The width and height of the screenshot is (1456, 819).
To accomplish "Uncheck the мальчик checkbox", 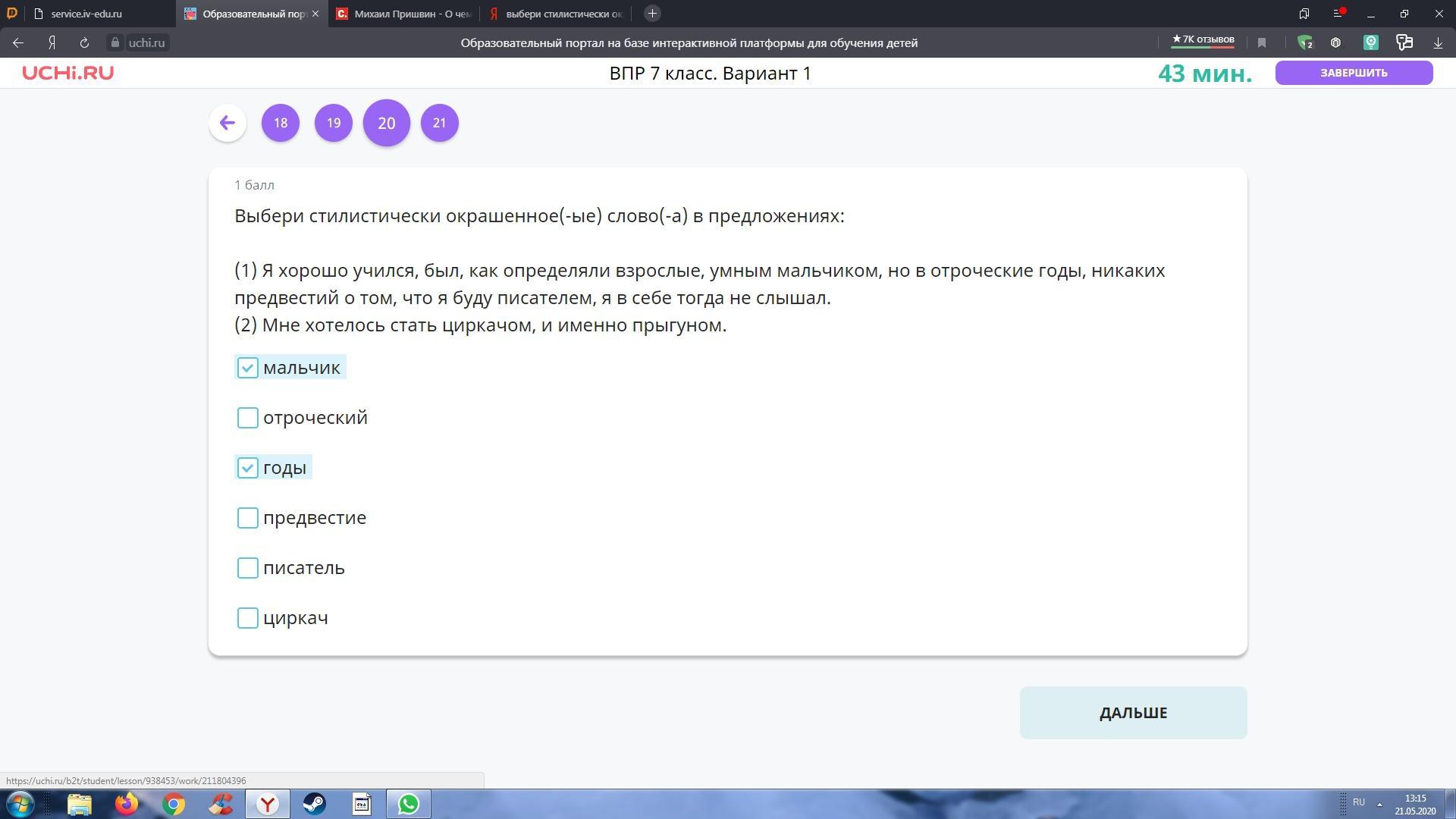I will [248, 368].
